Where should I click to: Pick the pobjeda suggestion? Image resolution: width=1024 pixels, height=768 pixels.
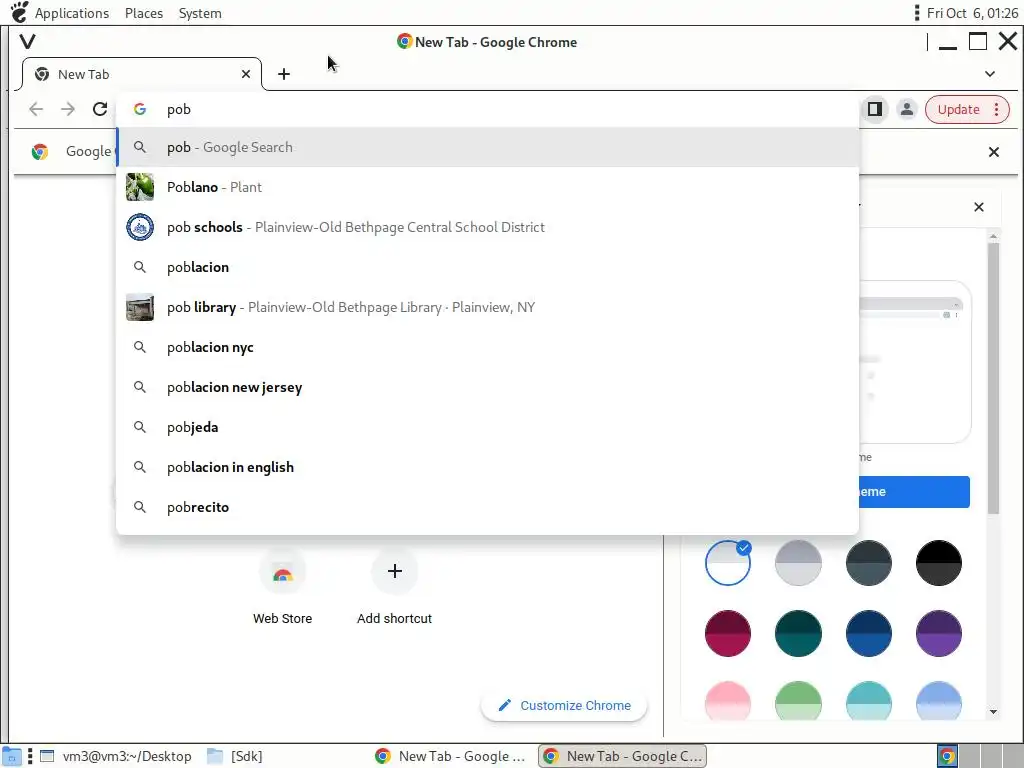487,427
